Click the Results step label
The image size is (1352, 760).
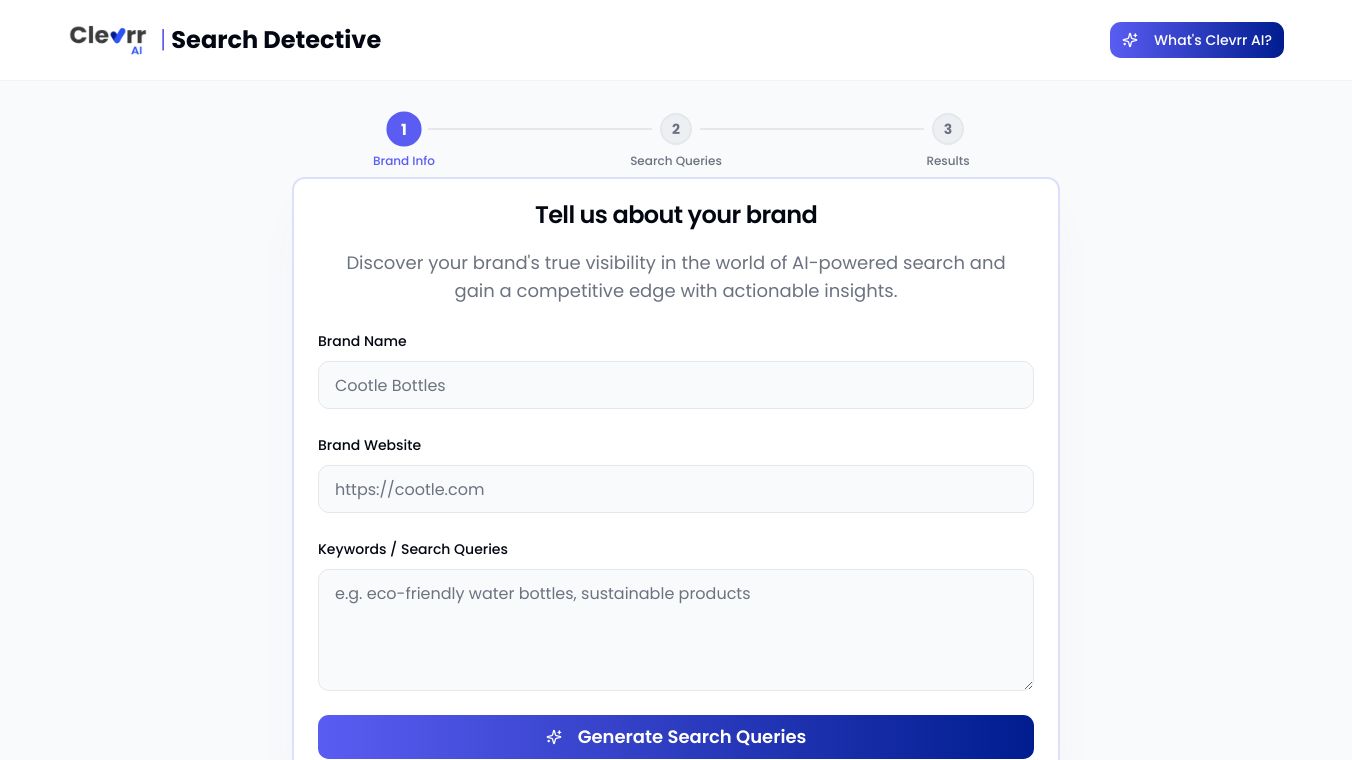point(948,161)
